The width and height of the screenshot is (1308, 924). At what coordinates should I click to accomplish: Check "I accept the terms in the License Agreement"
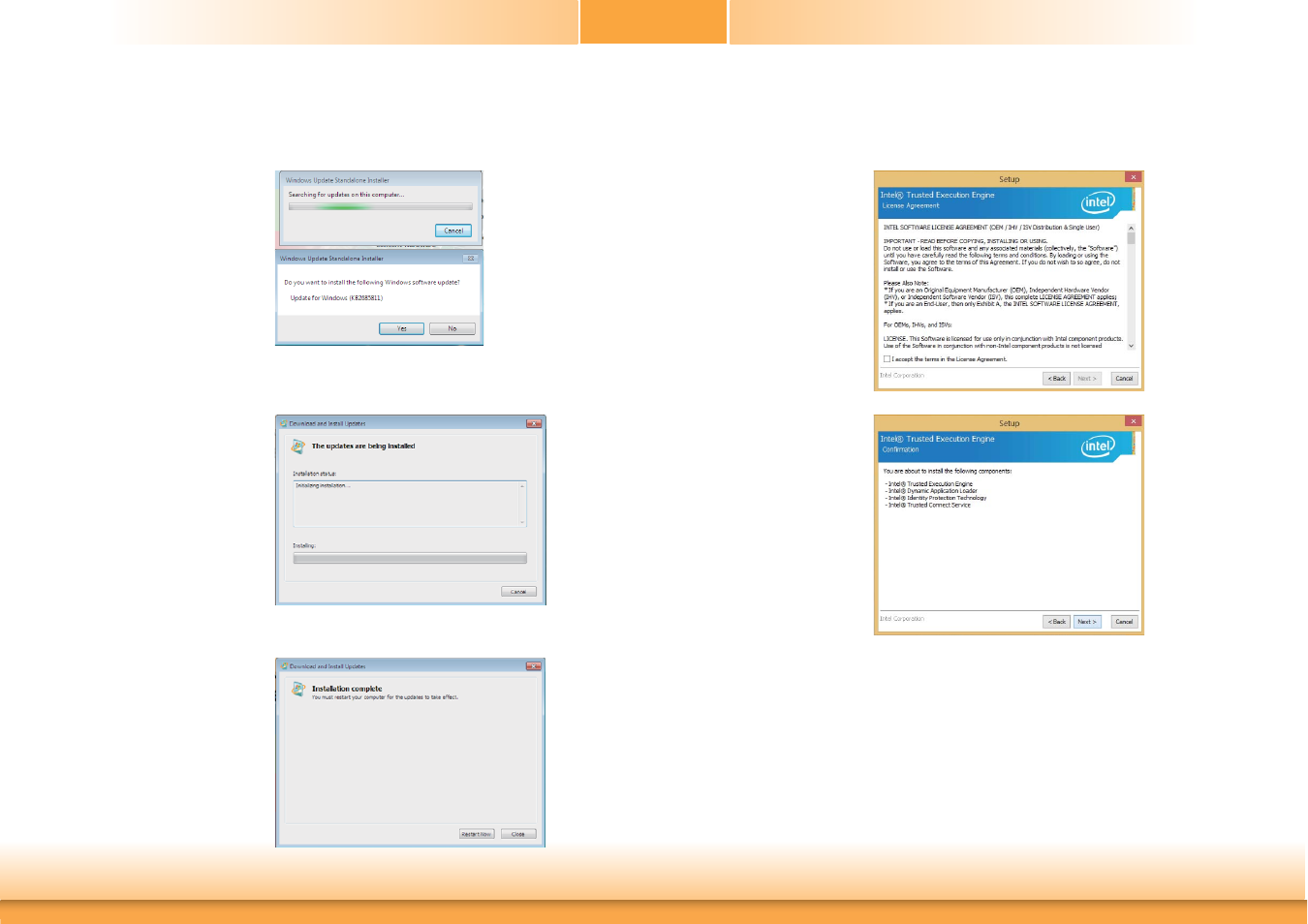[887, 359]
